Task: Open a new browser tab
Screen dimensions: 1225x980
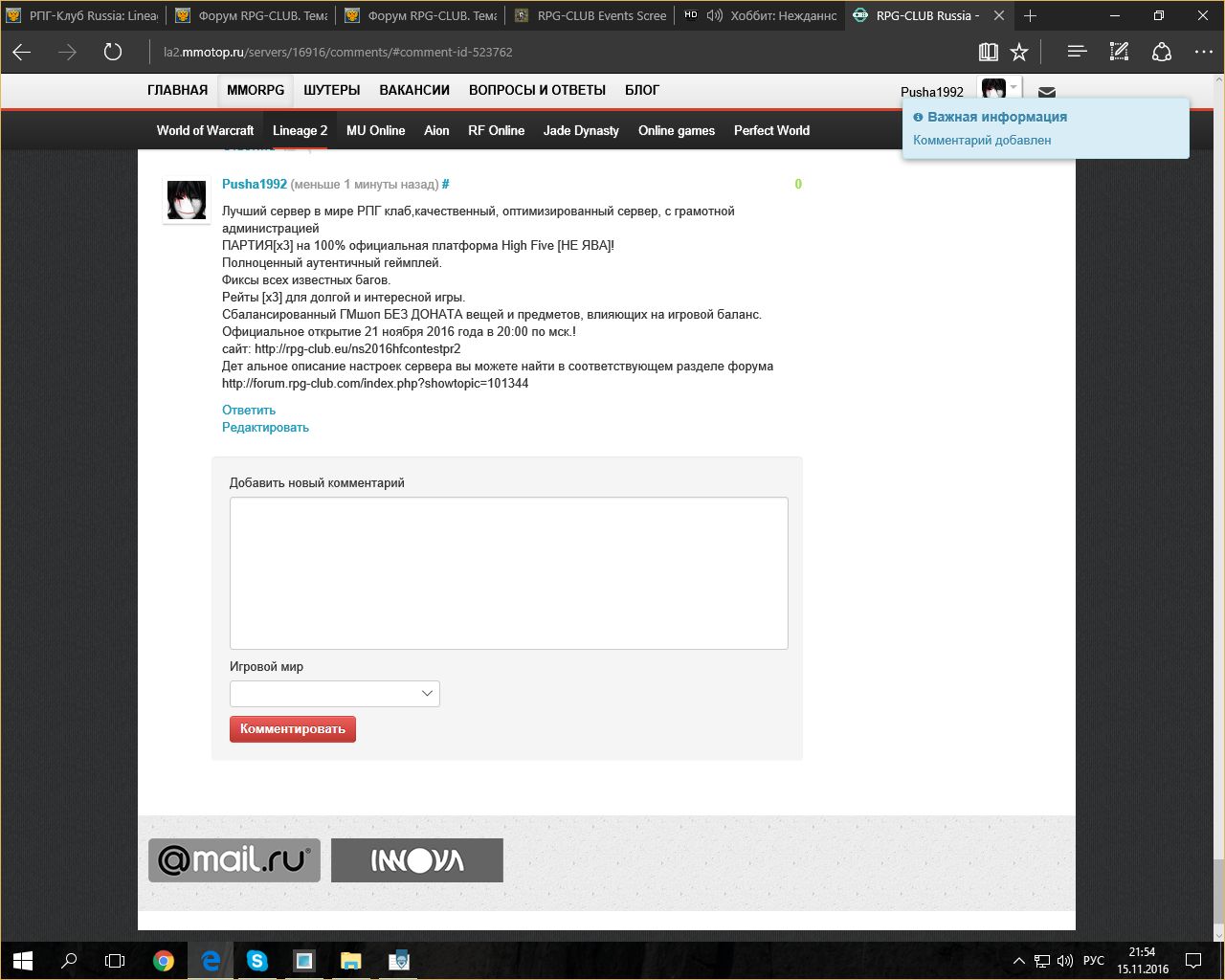Action: pyautogui.click(x=1030, y=15)
